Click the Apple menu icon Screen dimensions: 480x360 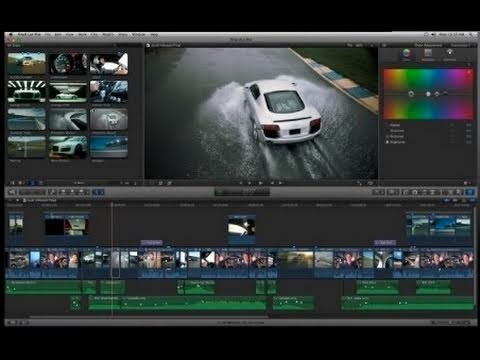(11, 35)
